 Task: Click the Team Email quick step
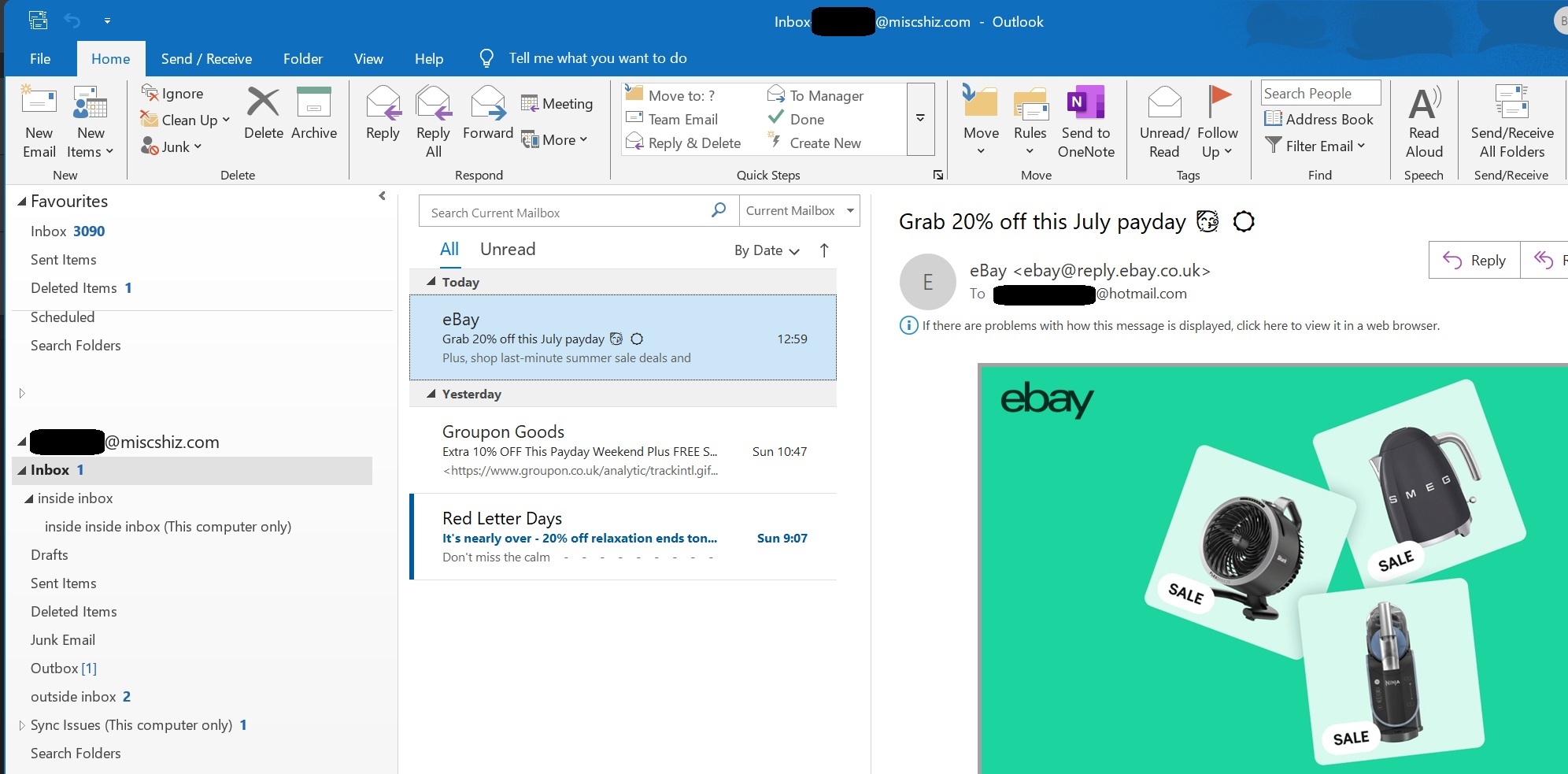coord(672,119)
